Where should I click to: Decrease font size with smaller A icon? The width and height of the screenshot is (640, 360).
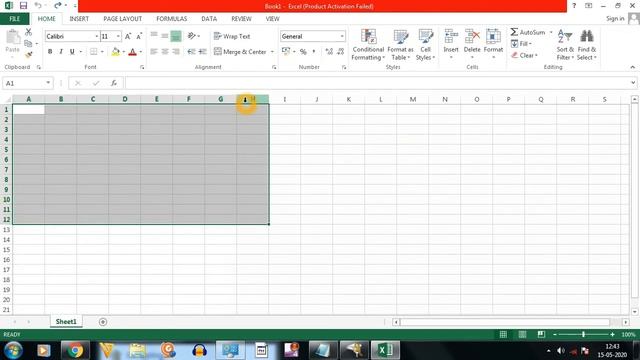pos(139,36)
